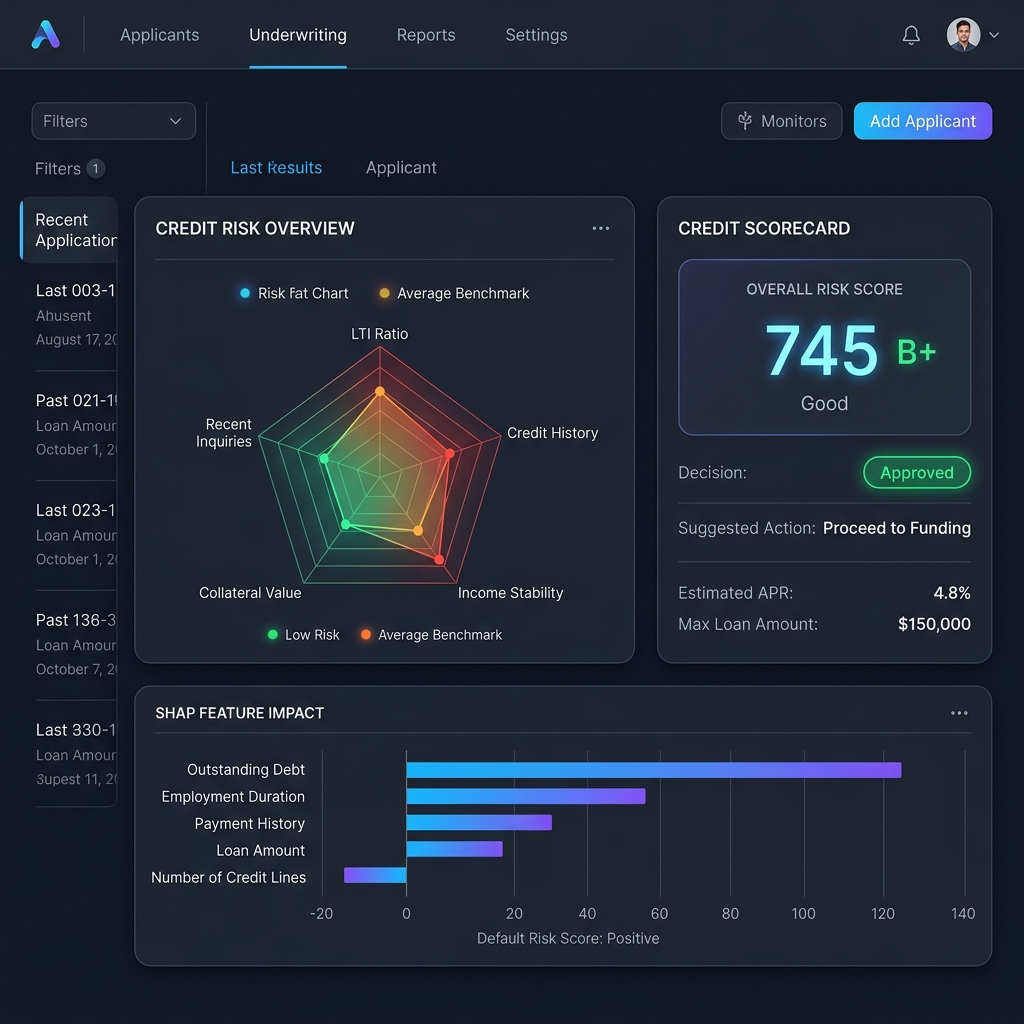This screenshot has height=1024, width=1024.
Task: Click the app logo icon
Action: (46, 35)
